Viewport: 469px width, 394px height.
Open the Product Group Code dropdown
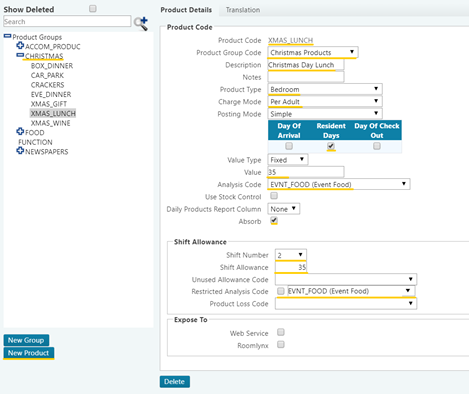[313, 52]
